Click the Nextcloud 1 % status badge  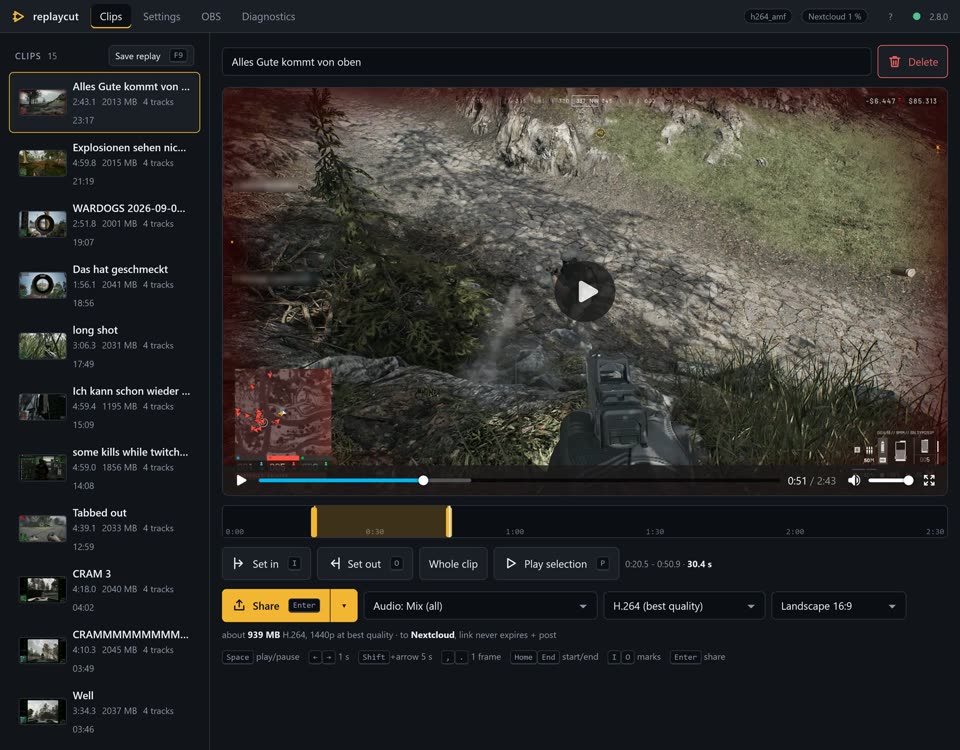tap(834, 17)
